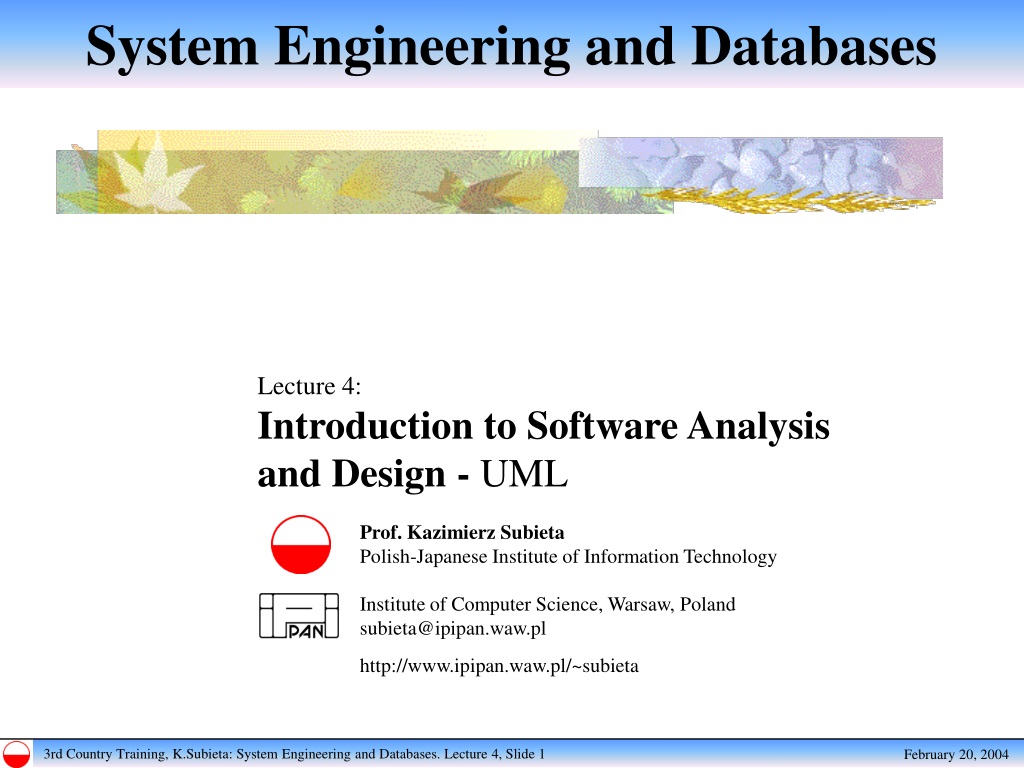Click the 'and Design - UML' line
1024x768 pixels.
[x=412, y=474]
